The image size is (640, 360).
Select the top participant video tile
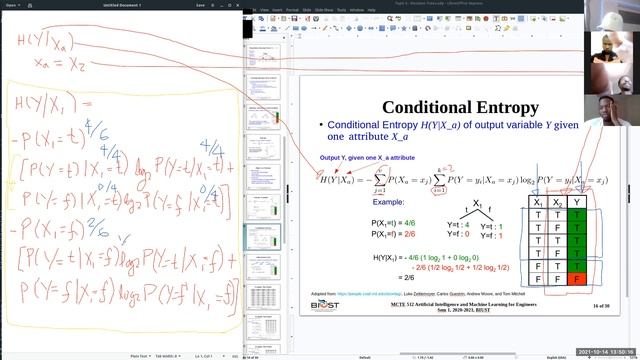[612, 16]
